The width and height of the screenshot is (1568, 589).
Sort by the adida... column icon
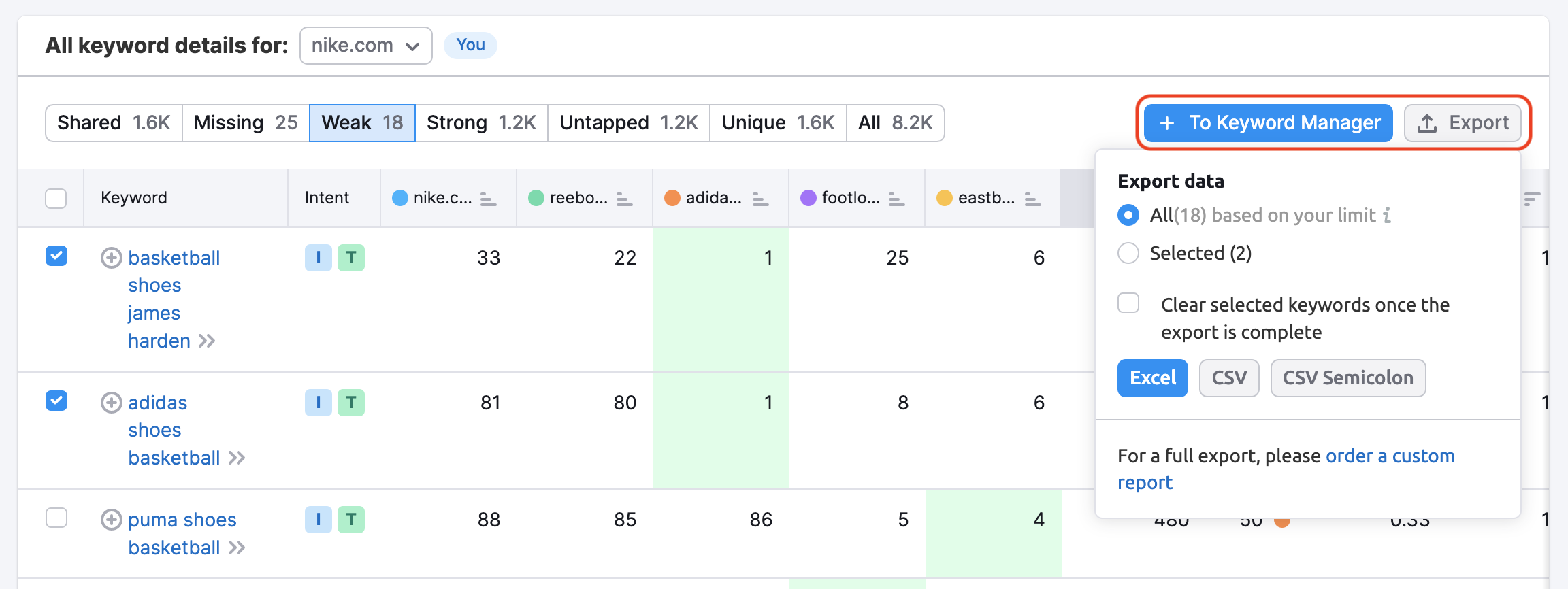(760, 199)
